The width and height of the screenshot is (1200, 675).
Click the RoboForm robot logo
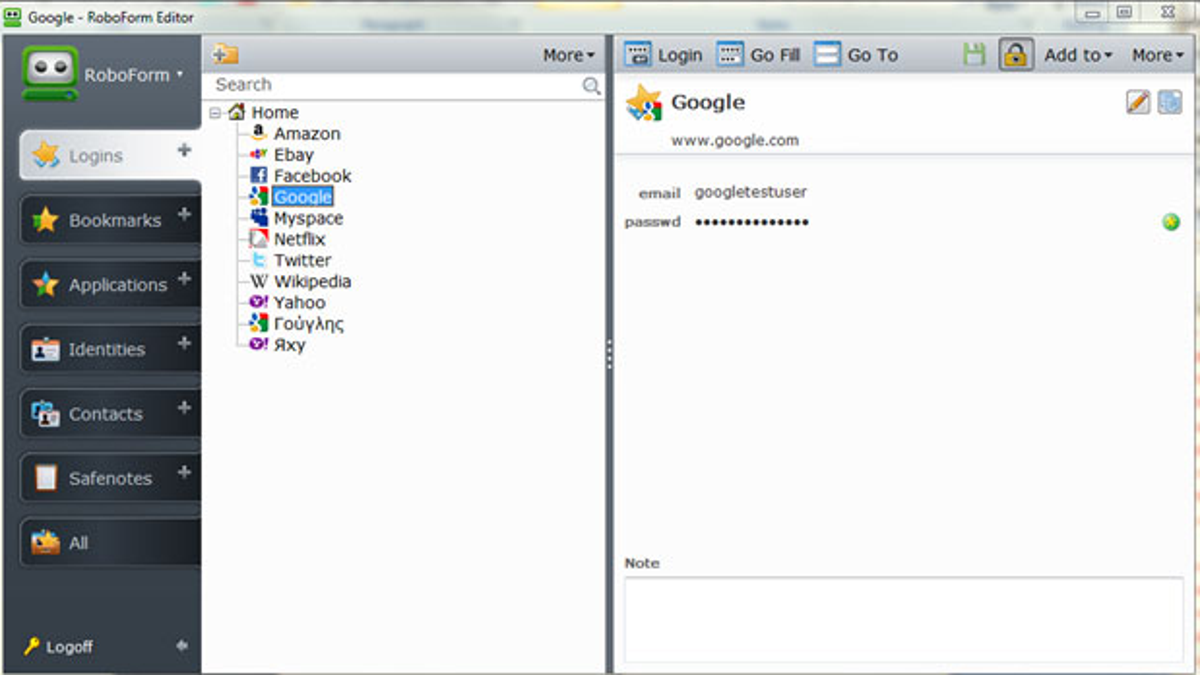[x=50, y=74]
